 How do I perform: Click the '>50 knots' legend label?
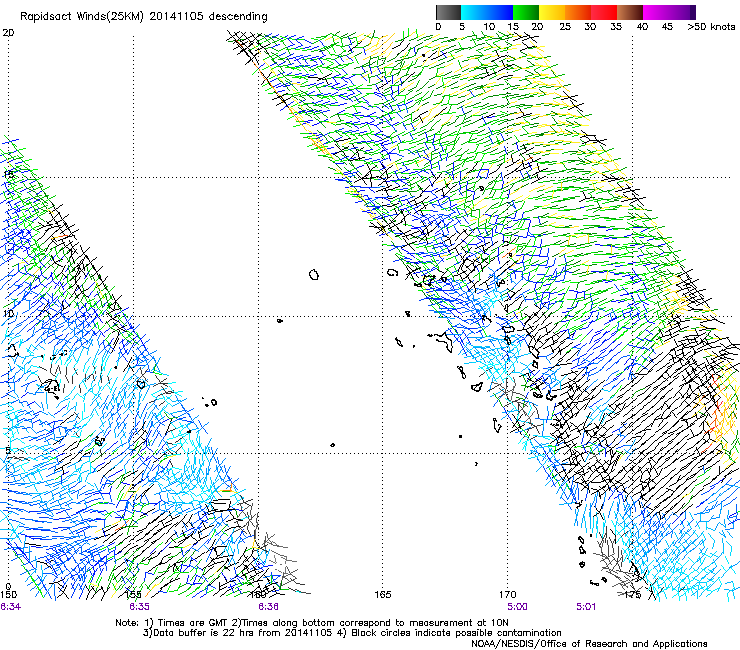[x=711, y=27]
